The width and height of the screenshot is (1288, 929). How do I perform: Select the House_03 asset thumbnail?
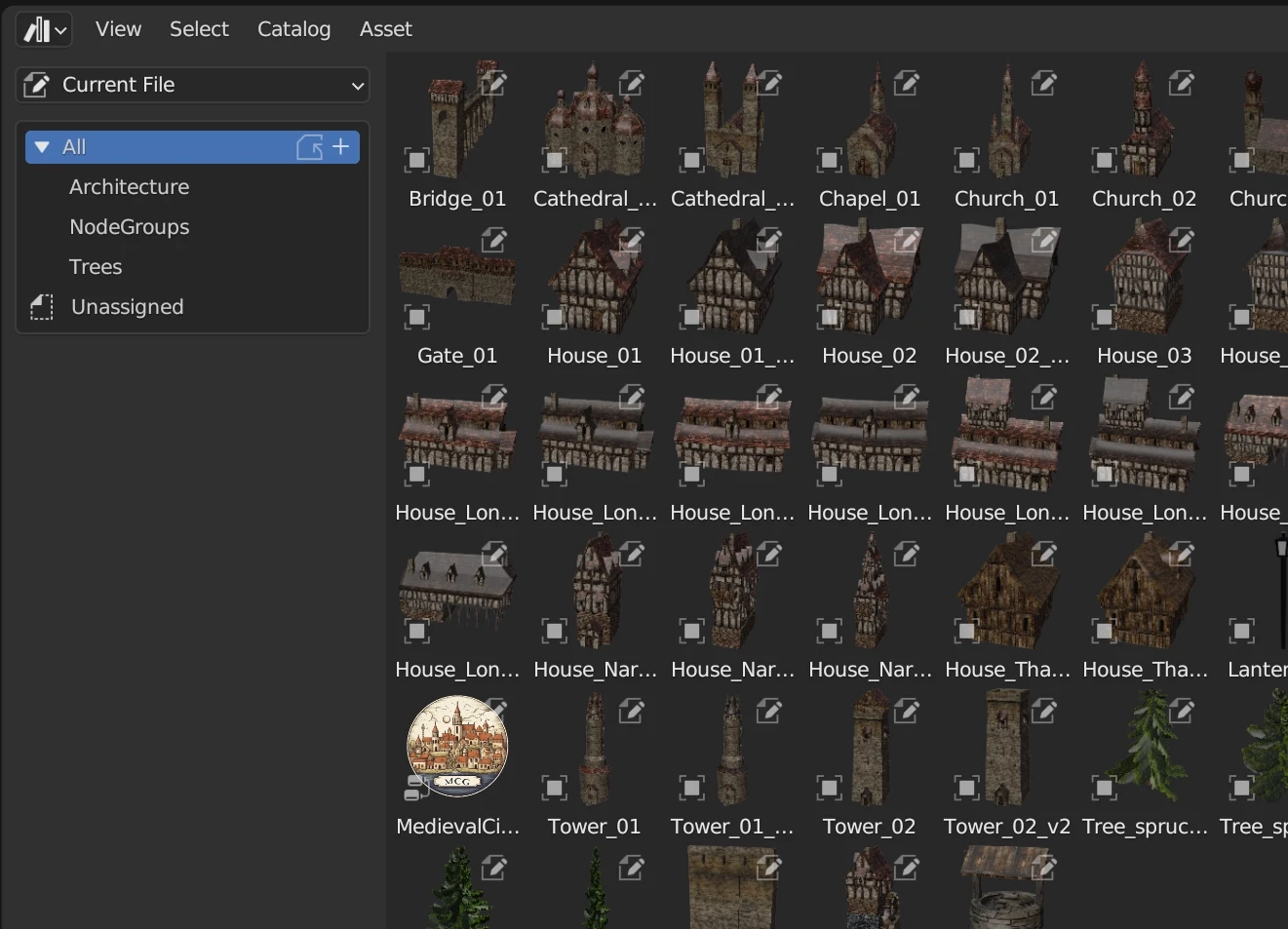click(1144, 279)
